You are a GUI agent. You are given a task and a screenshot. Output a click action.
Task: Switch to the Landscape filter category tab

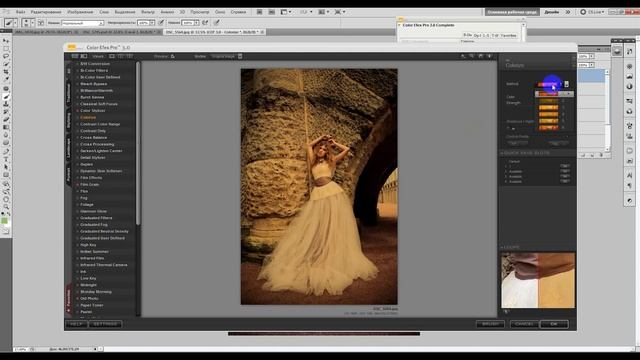pos(68,148)
